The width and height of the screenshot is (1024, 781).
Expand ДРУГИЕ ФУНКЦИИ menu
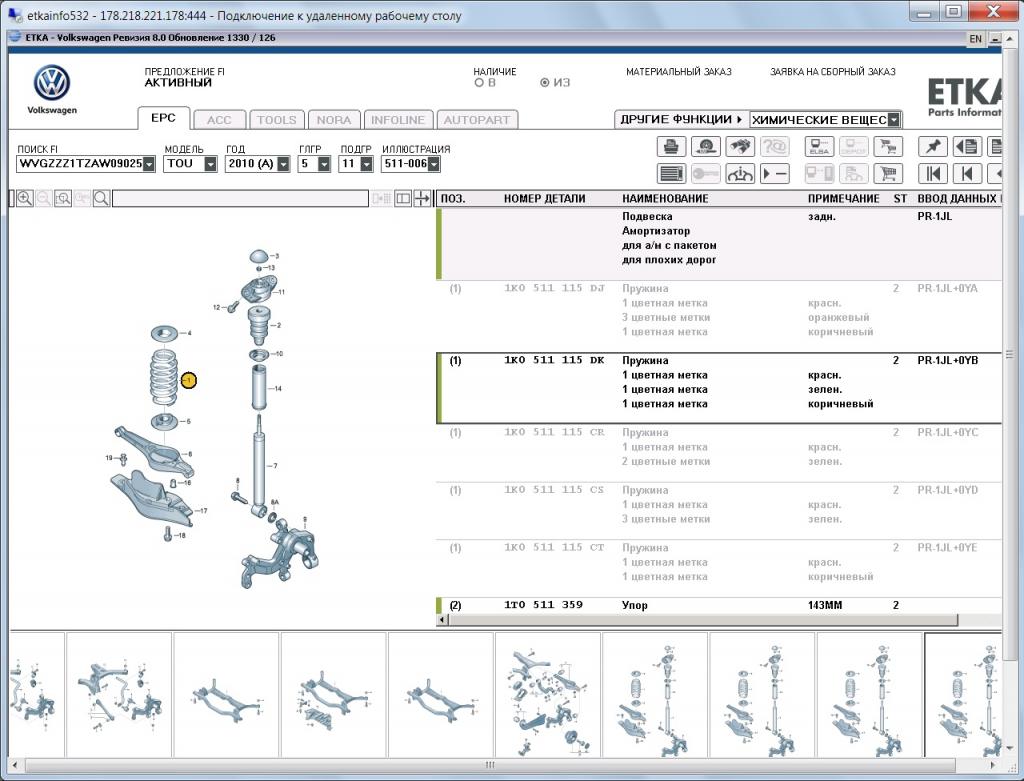[x=682, y=120]
